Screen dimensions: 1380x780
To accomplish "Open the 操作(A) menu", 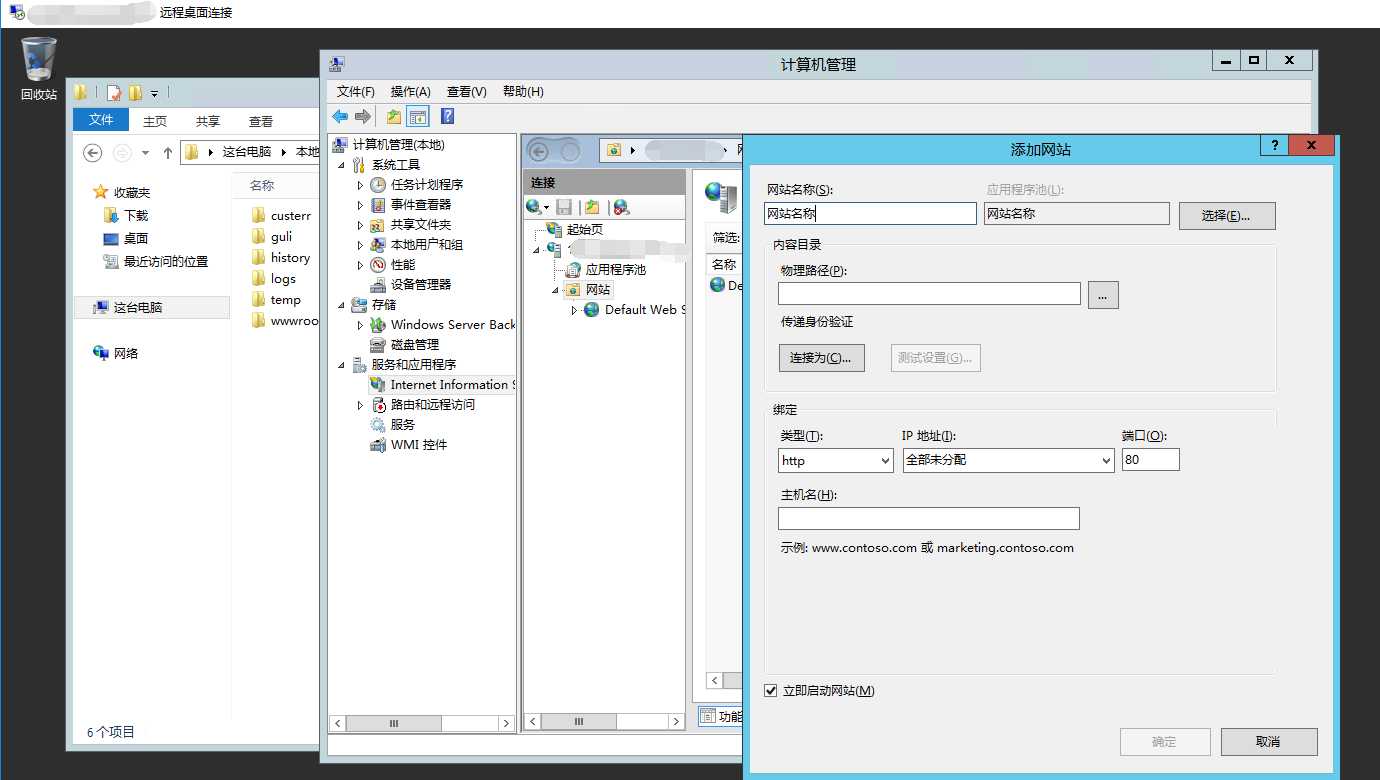I will (x=410, y=92).
